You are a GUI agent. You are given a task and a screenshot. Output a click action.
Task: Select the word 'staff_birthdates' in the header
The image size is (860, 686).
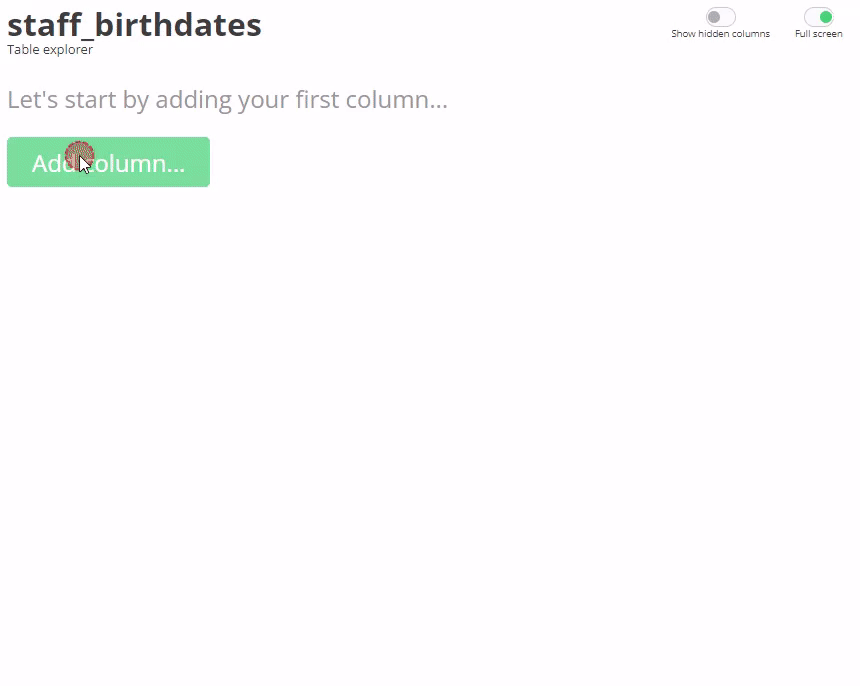(134, 25)
